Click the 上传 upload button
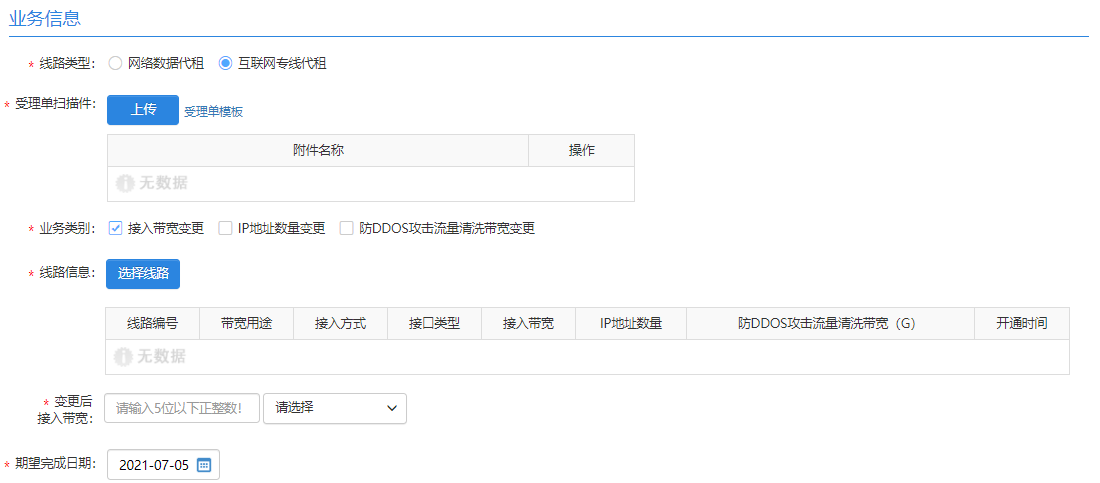 (x=143, y=110)
